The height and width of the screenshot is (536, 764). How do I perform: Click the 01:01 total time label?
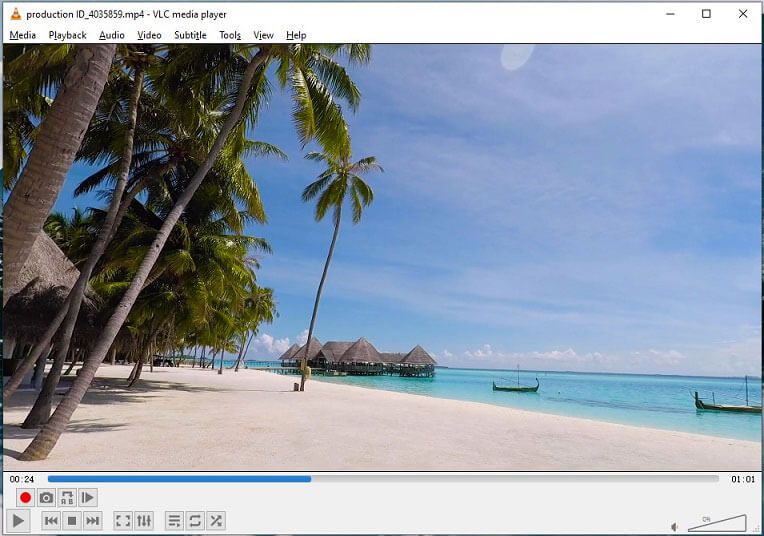click(x=742, y=479)
